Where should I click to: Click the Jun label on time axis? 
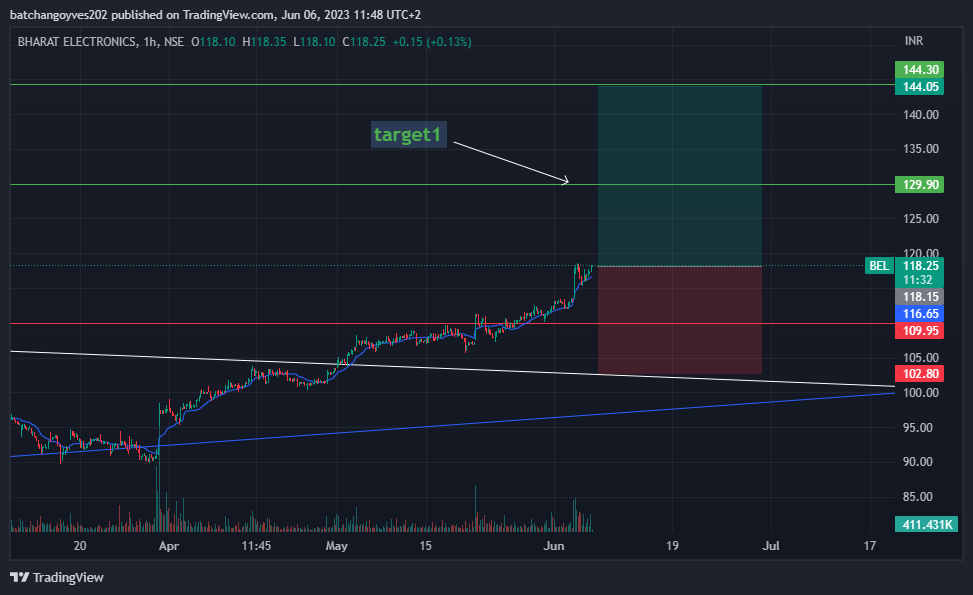[554, 546]
